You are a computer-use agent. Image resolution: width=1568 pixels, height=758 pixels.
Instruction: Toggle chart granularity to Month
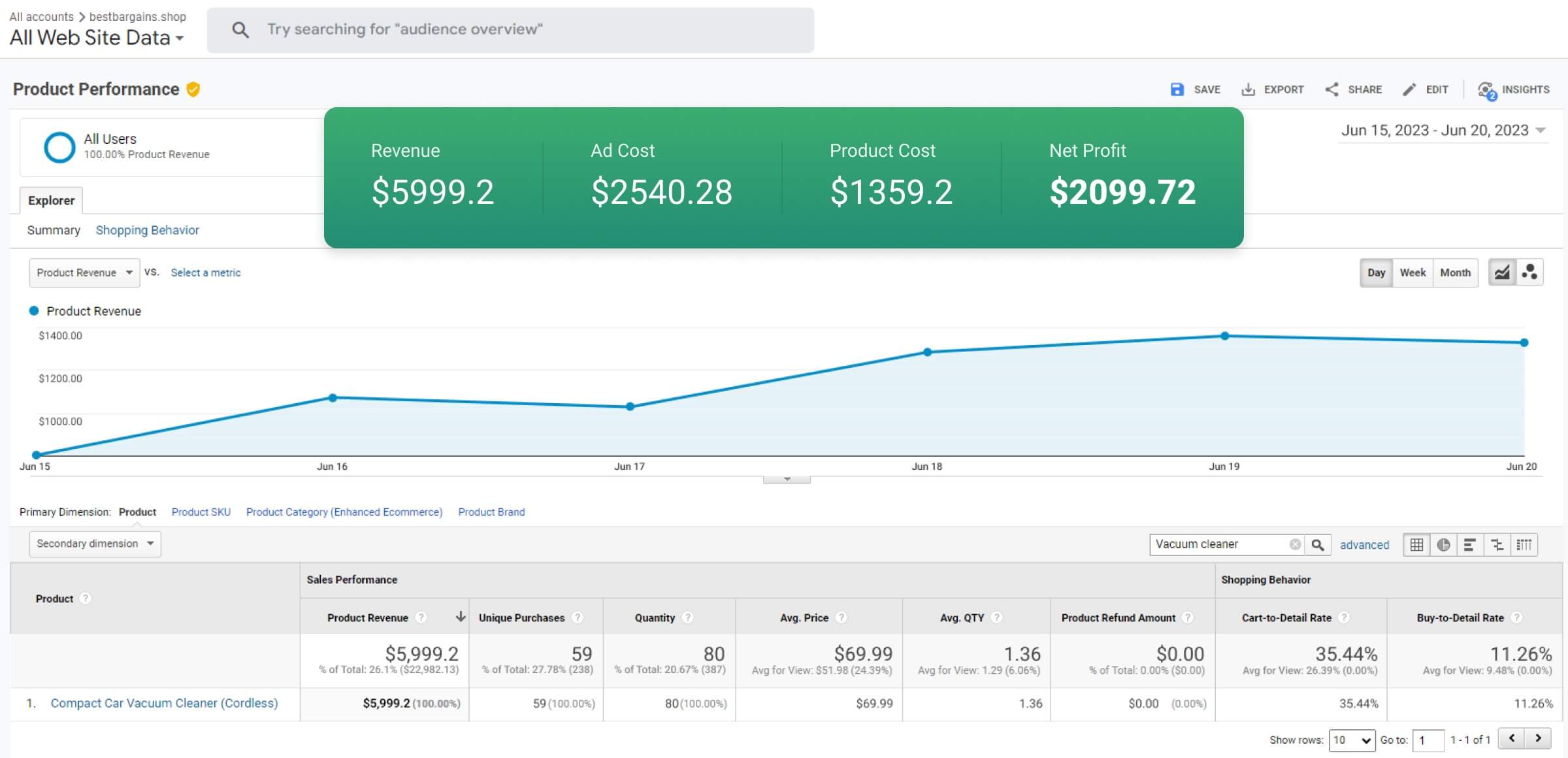coord(1455,272)
